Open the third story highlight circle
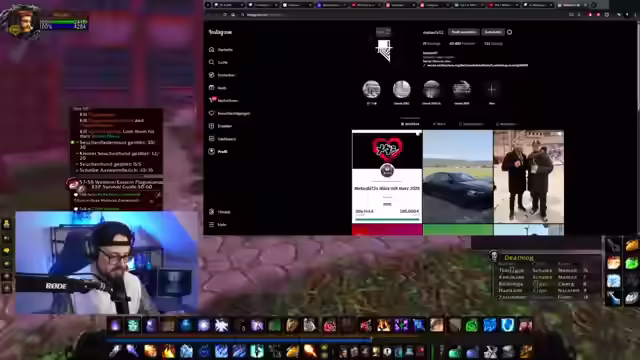This screenshot has width=640, height=360. (x=431, y=89)
